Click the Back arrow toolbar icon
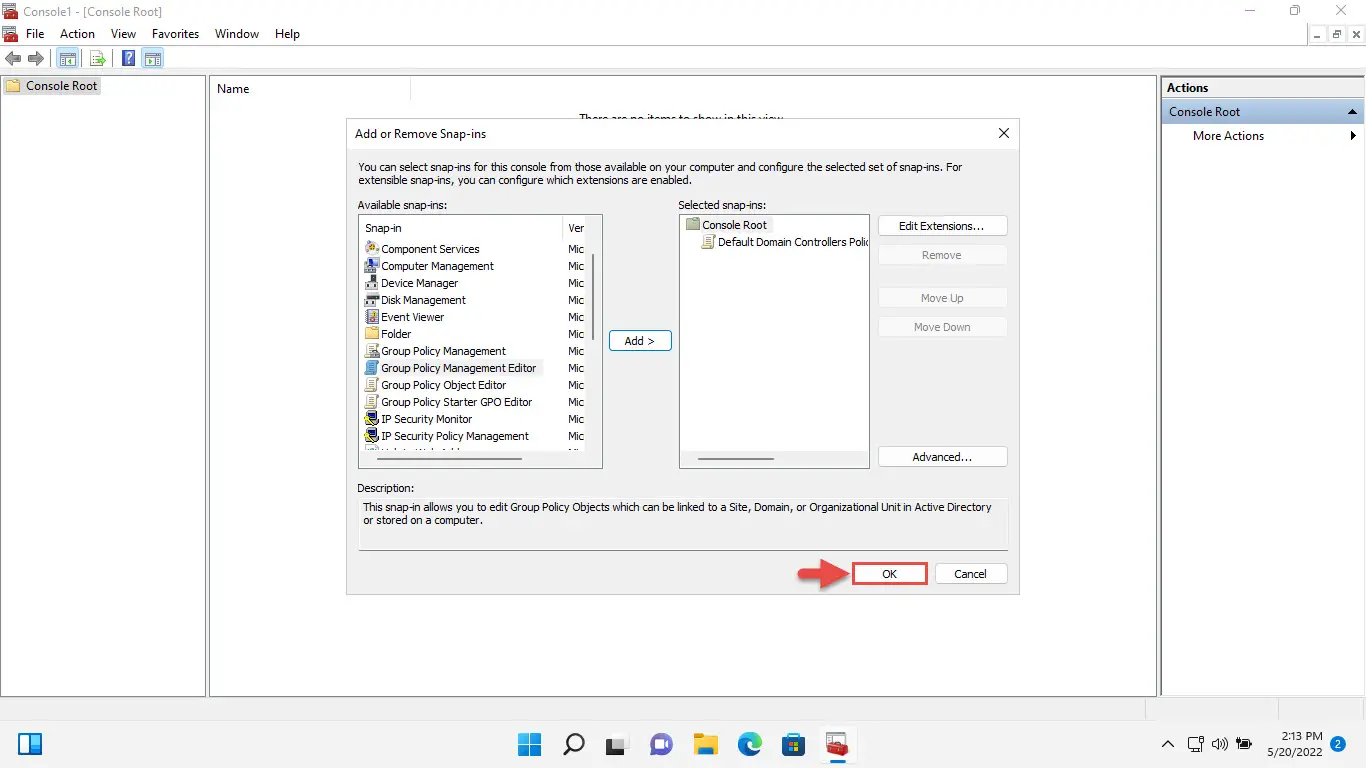This screenshot has height=768, width=1366. tap(13, 59)
